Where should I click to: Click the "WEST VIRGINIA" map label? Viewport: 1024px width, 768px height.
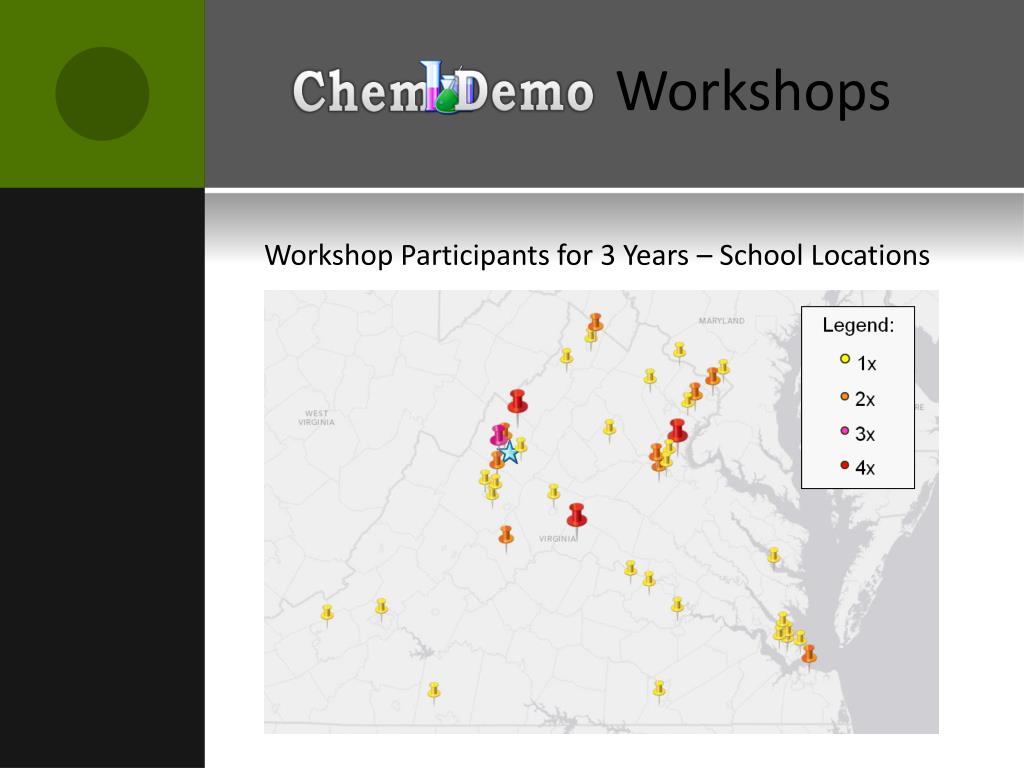point(316,418)
